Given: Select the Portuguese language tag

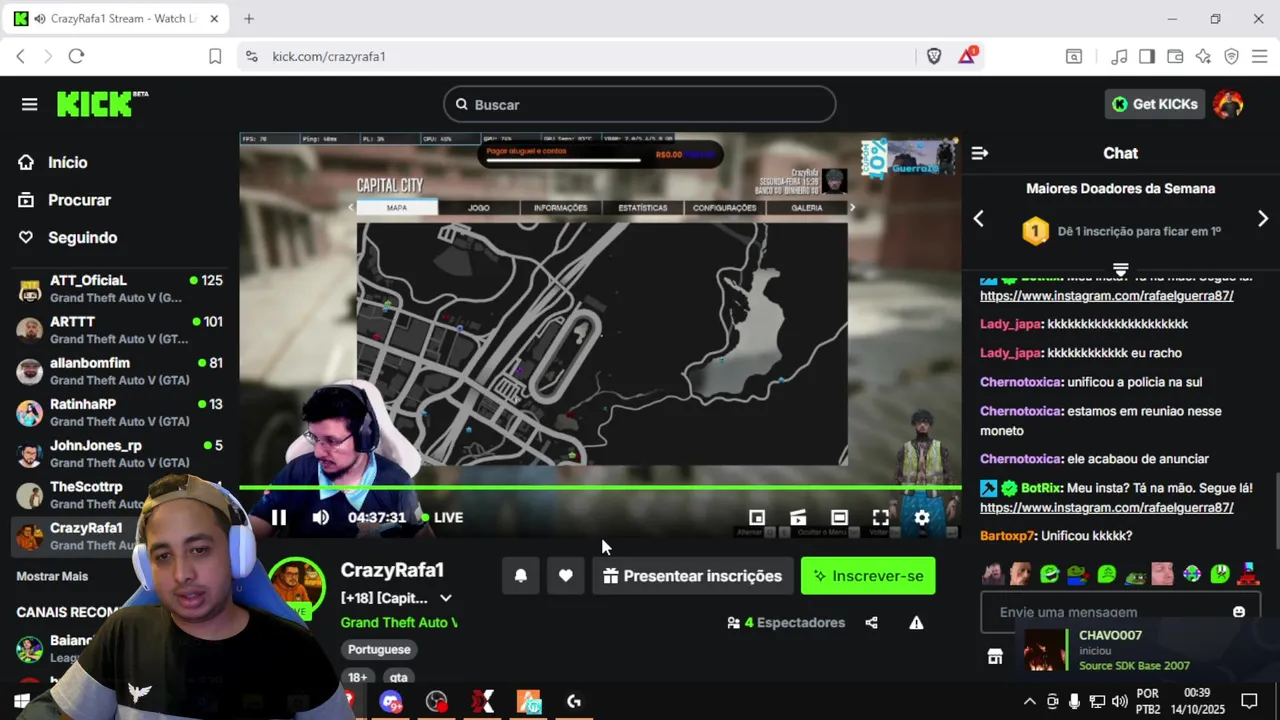Looking at the screenshot, I should (379, 649).
